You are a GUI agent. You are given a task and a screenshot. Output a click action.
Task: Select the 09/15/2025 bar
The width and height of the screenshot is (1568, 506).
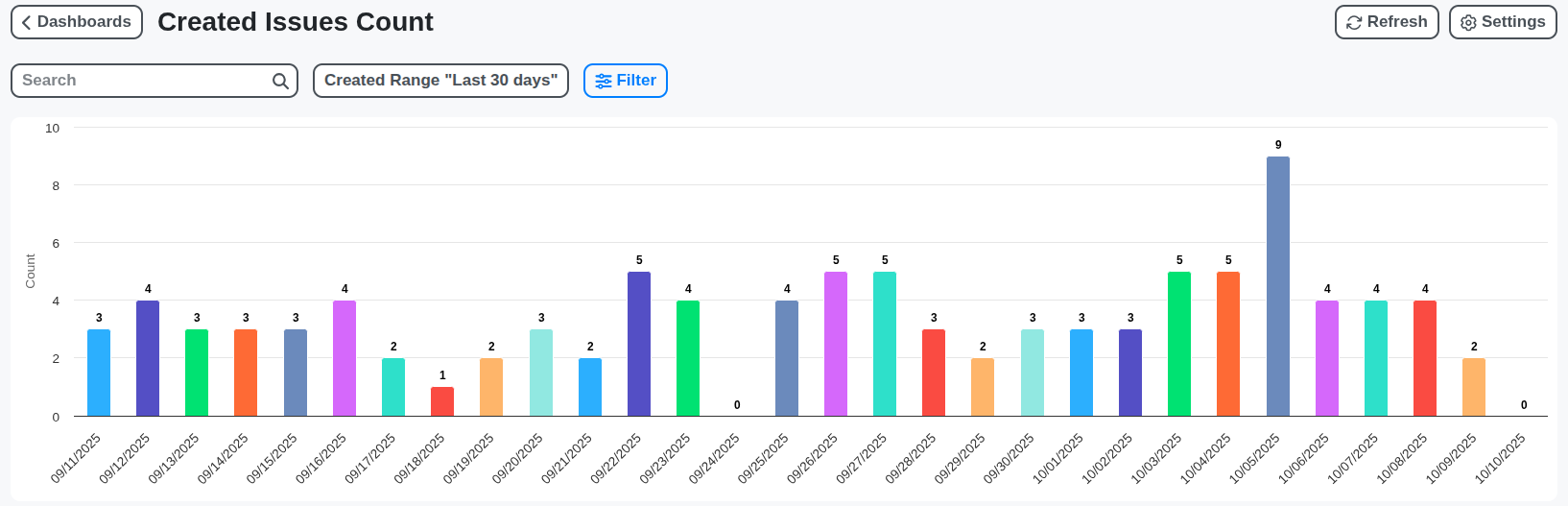pos(296,373)
